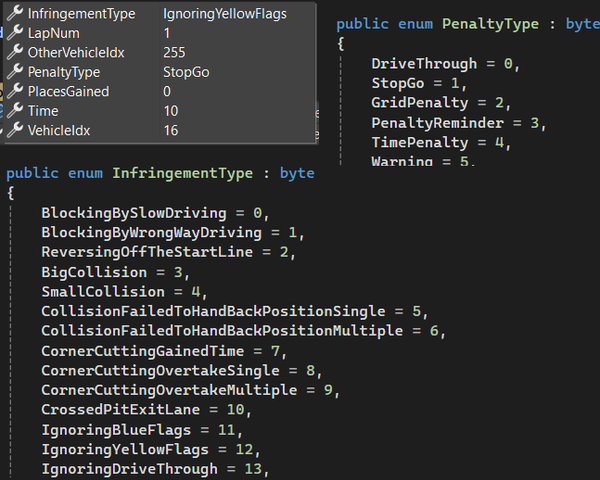
Task: Select the StopGo value in the PenaltyType row
Action: pos(186,72)
